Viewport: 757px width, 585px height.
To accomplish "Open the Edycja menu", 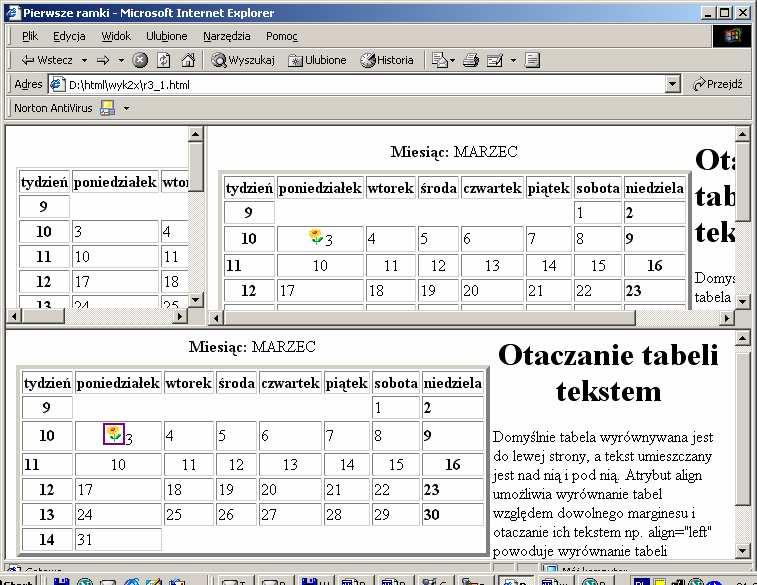I will click(69, 36).
